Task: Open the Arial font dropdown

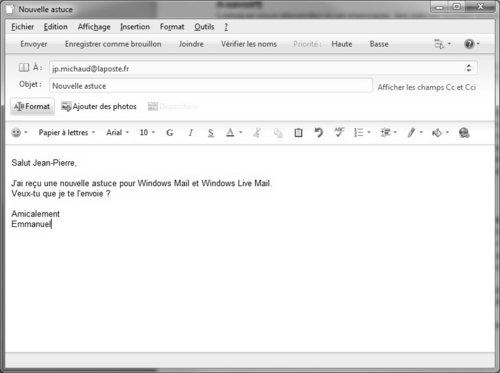Action: tap(117, 133)
